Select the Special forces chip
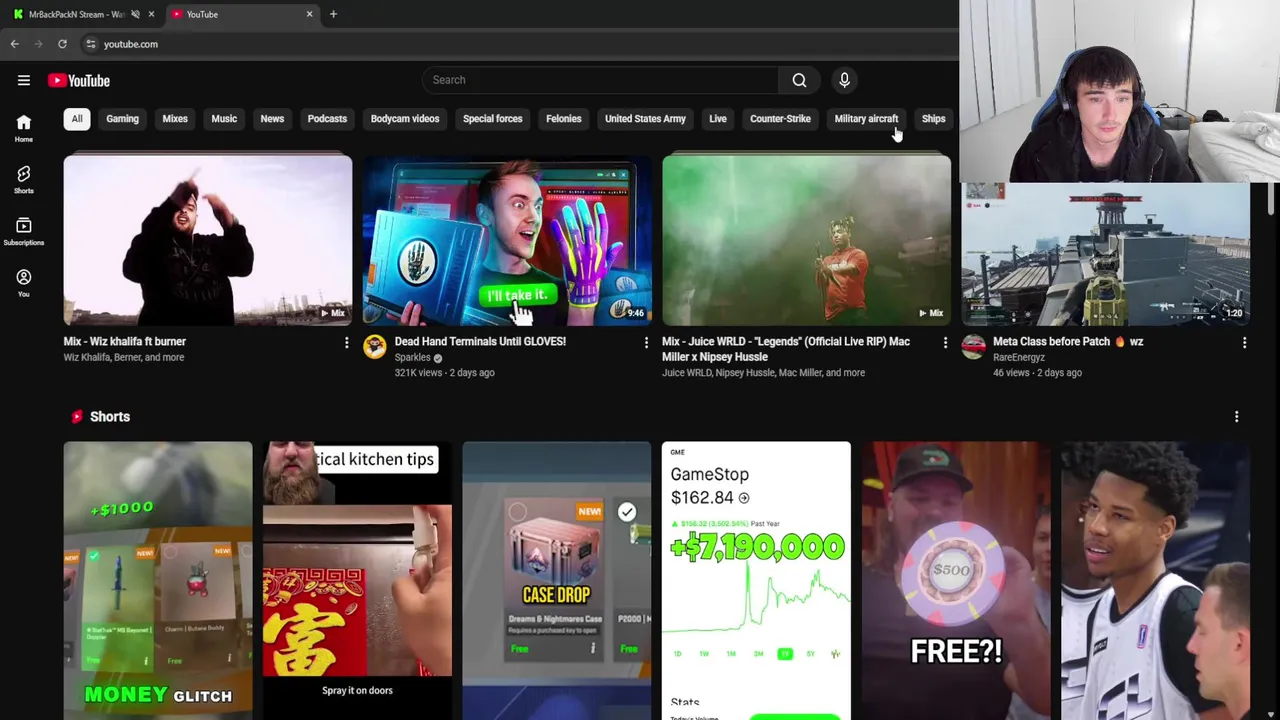This screenshot has height=720, width=1280. click(x=492, y=119)
